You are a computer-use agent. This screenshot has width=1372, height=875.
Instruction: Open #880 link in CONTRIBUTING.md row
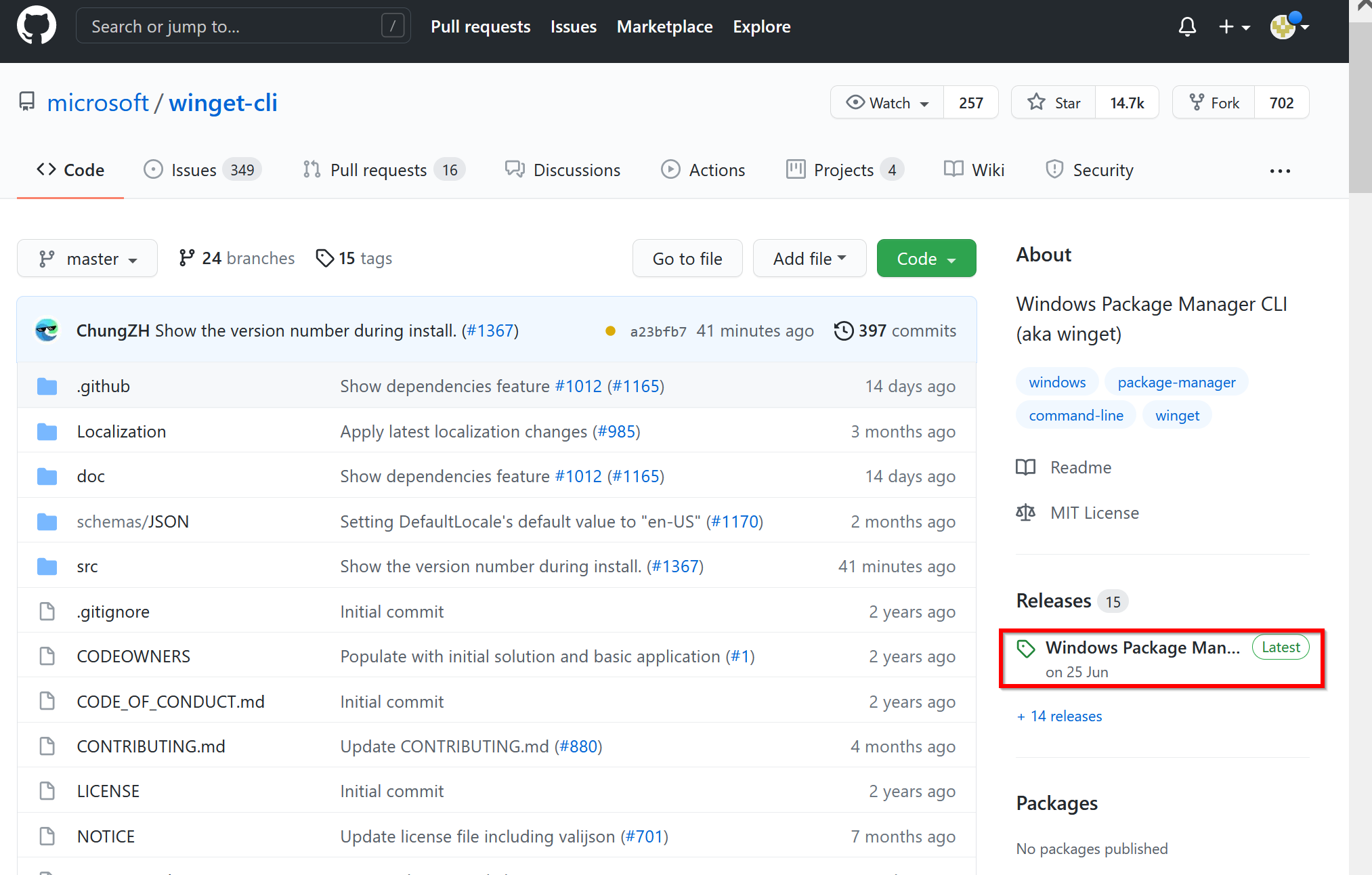[578, 746]
